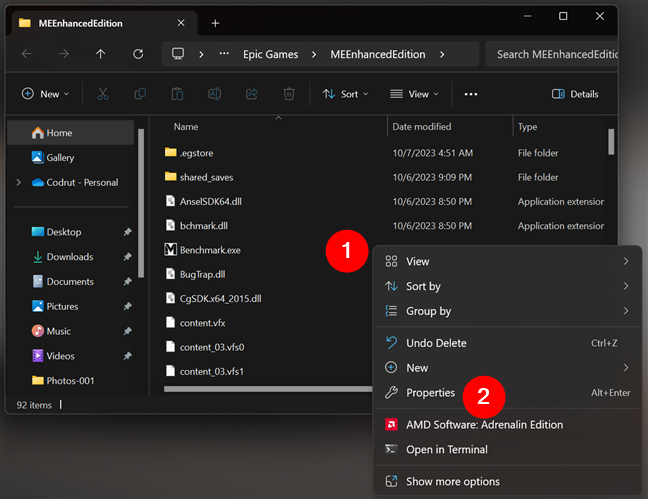Click the Delete trash icon
Image resolution: width=648 pixels, height=499 pixels.
288,94
